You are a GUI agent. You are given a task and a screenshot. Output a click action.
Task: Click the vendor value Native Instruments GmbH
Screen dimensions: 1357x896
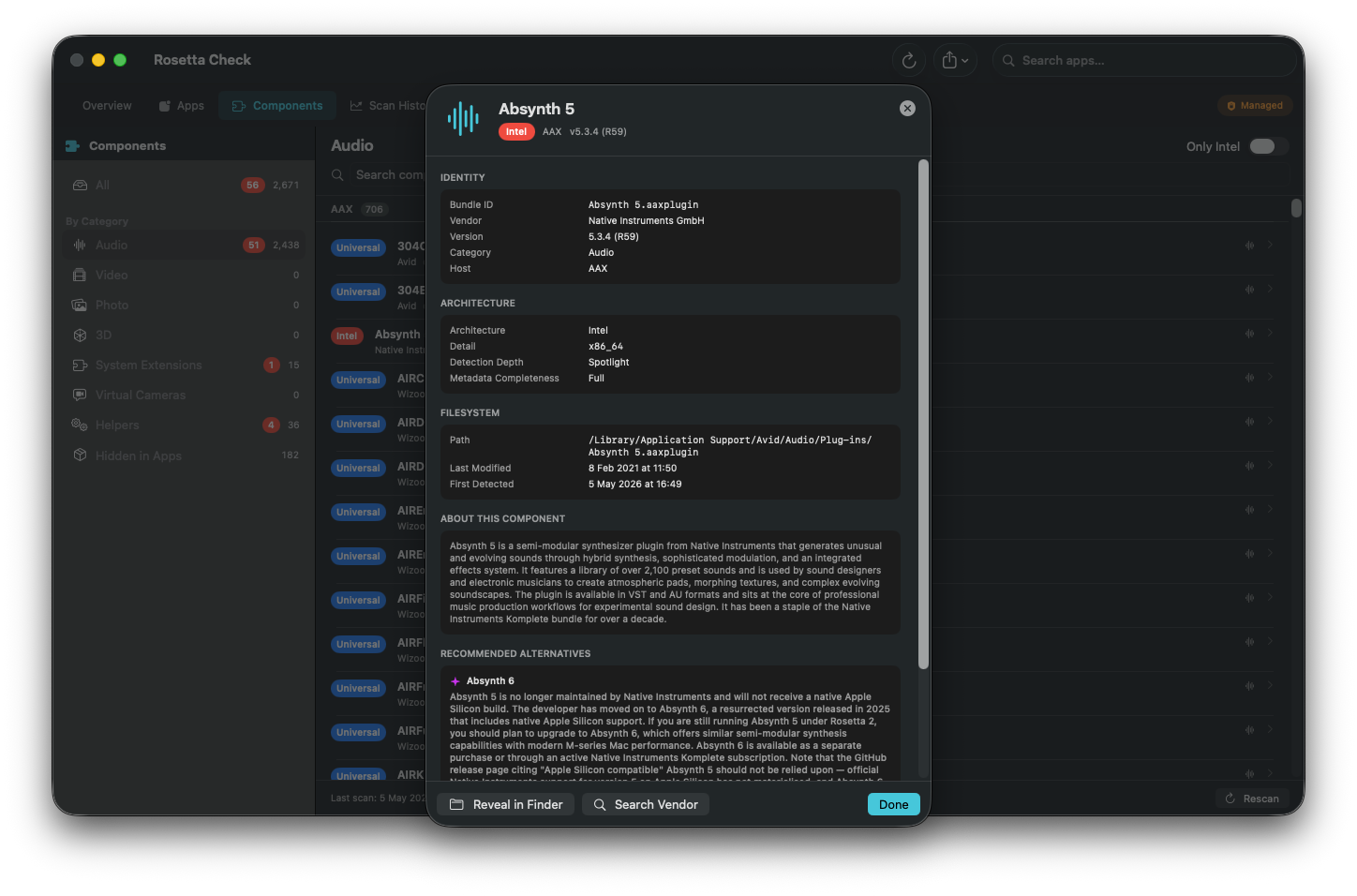[x=646, y=221]
